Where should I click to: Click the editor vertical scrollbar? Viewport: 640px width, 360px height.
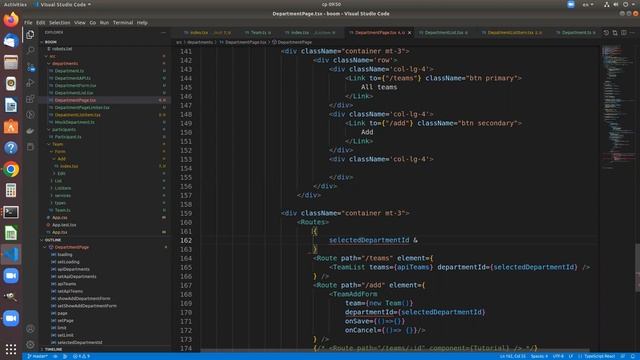[x=638, y=267]
